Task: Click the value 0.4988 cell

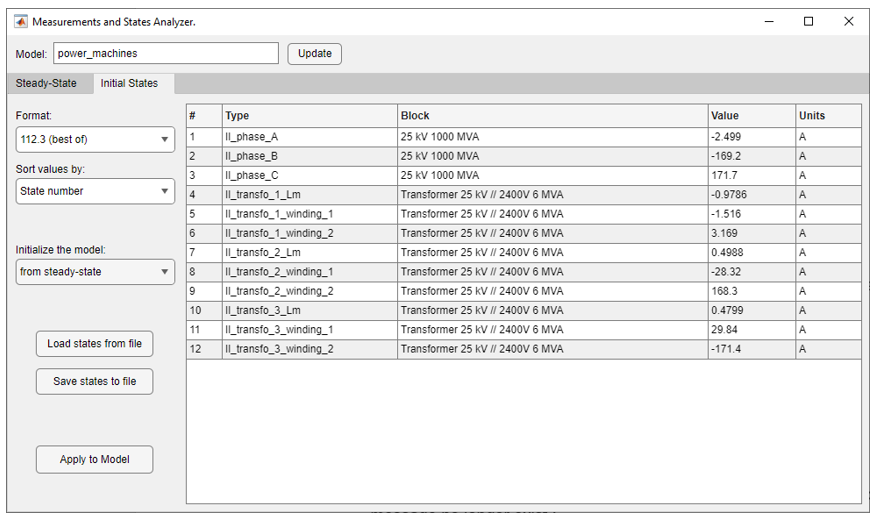Action: pyautogui.click(x=752, y=253)
